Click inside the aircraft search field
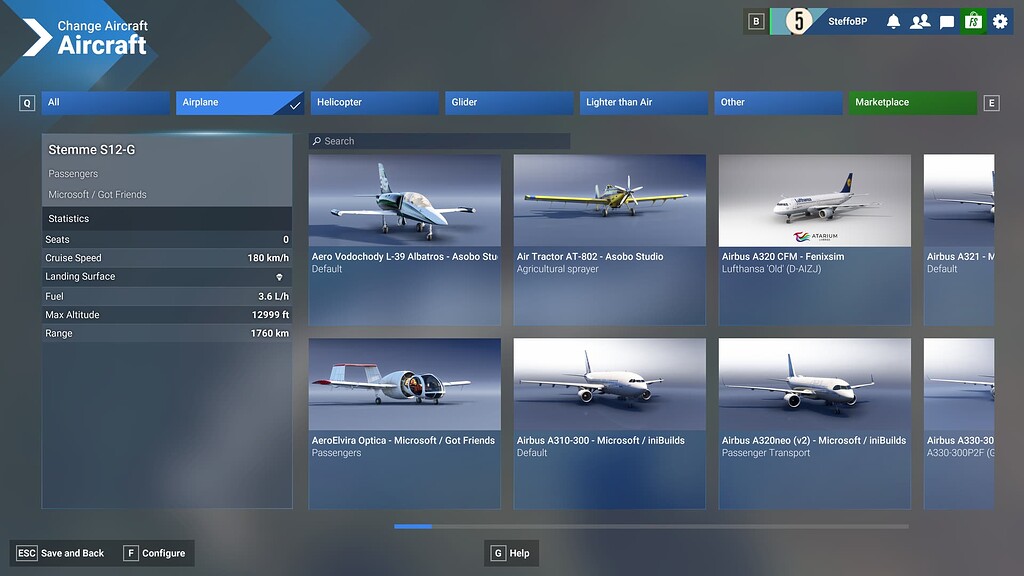The height and width of the screenshot is (576, 1024). coord(440,141)
